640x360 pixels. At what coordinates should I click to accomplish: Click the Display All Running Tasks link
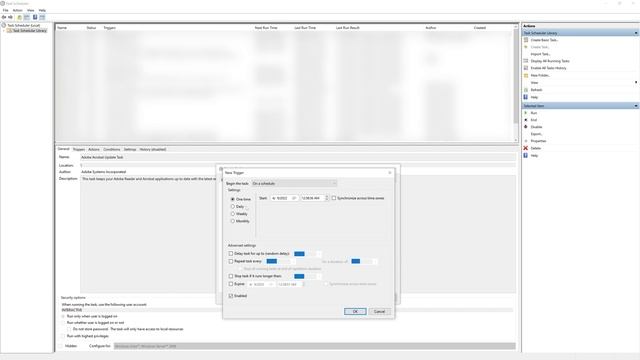click(550, 61)
